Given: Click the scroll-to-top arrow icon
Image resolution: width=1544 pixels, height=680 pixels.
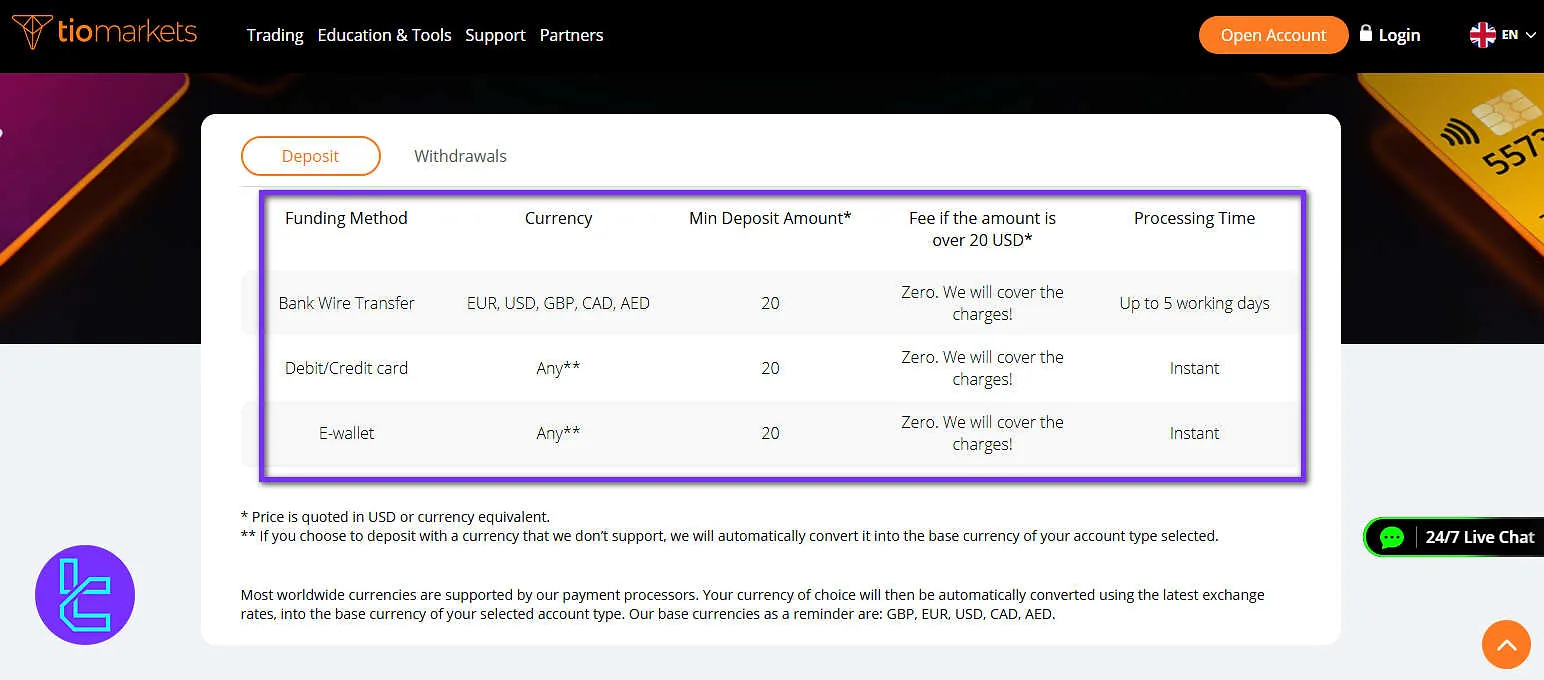Looking at the screenshot, I should coord(1506,644).
